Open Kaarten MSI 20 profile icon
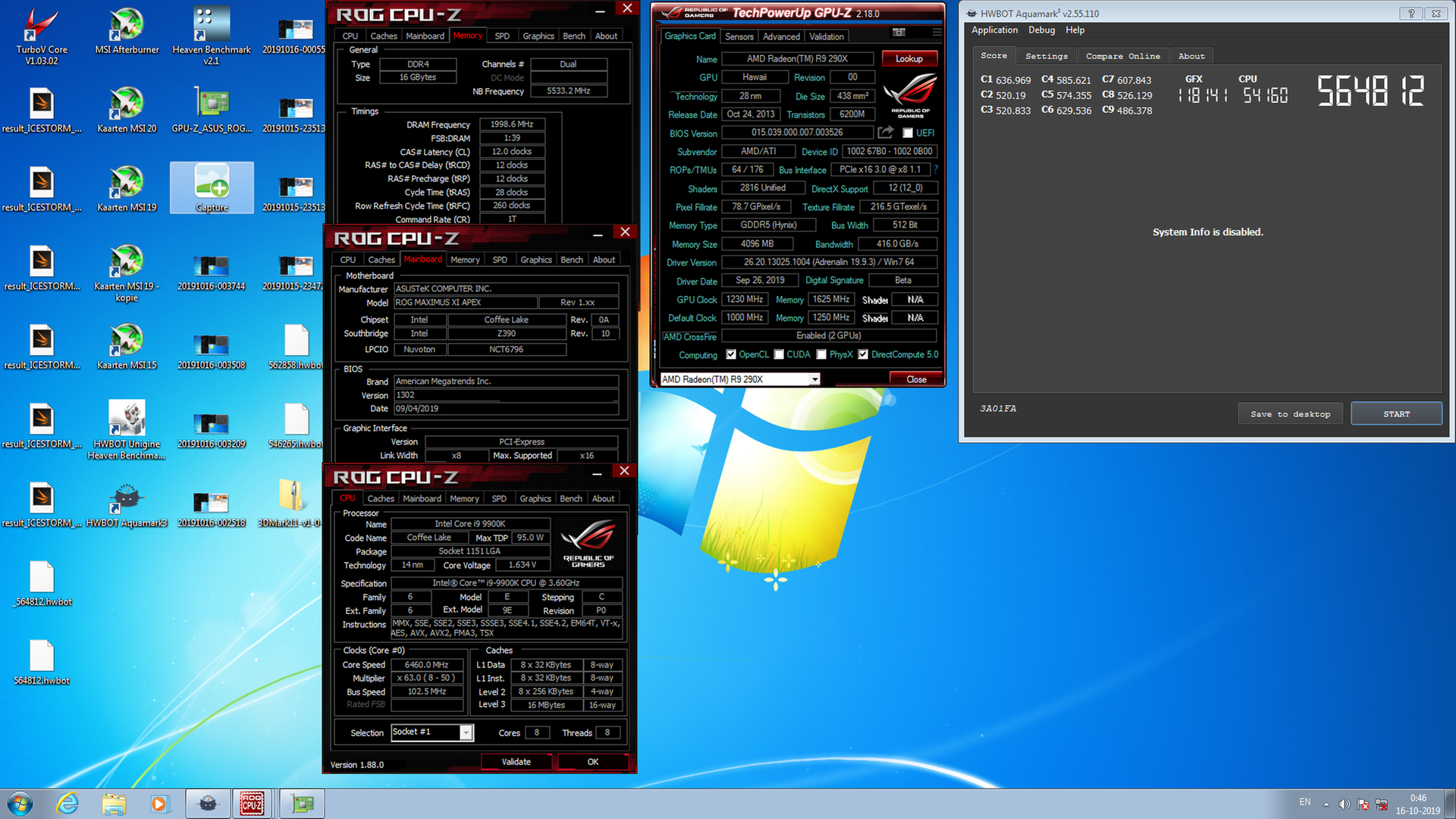 (x=127, y=110)
